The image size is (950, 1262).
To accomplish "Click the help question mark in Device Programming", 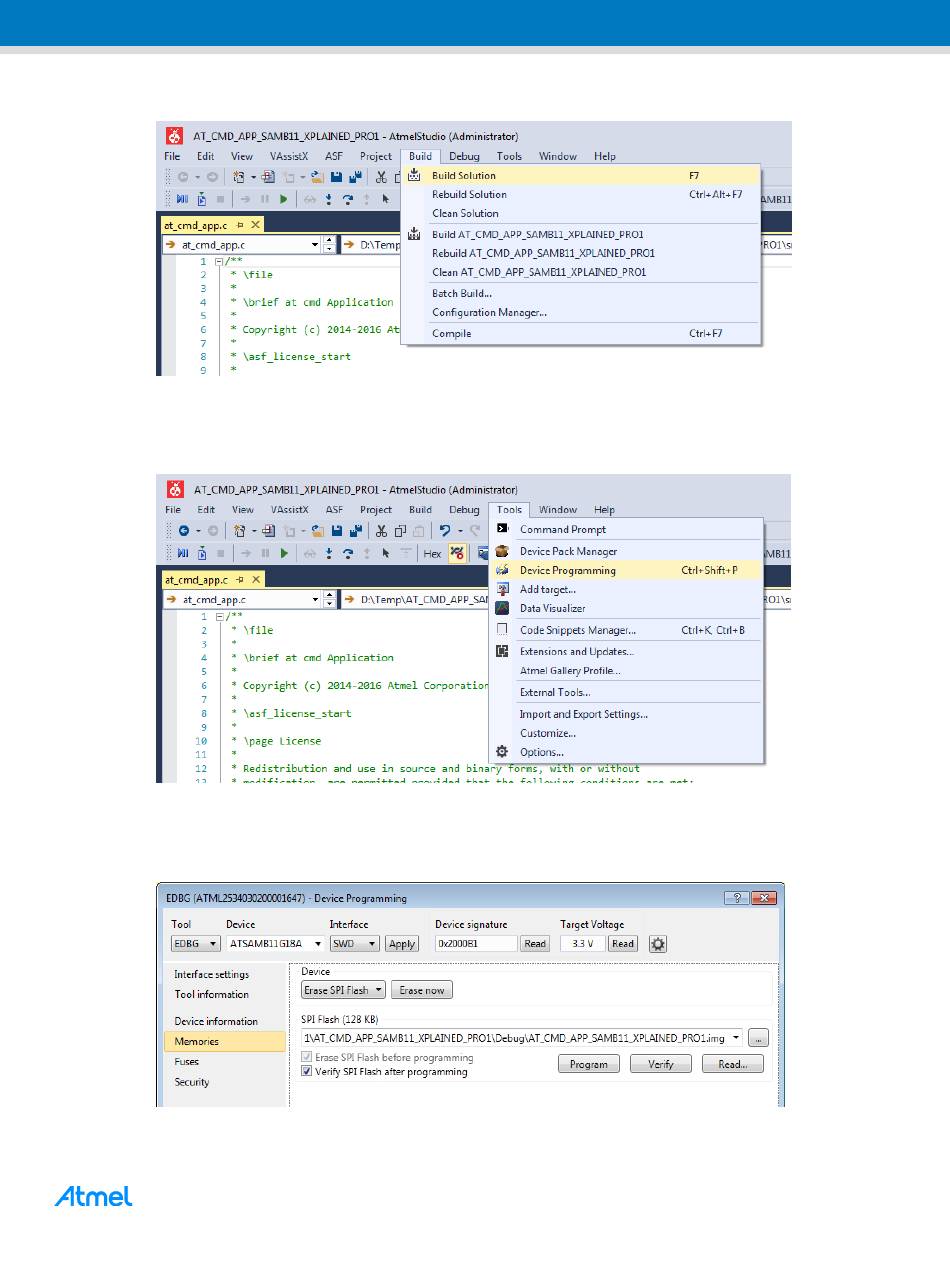I will [736, 898].
